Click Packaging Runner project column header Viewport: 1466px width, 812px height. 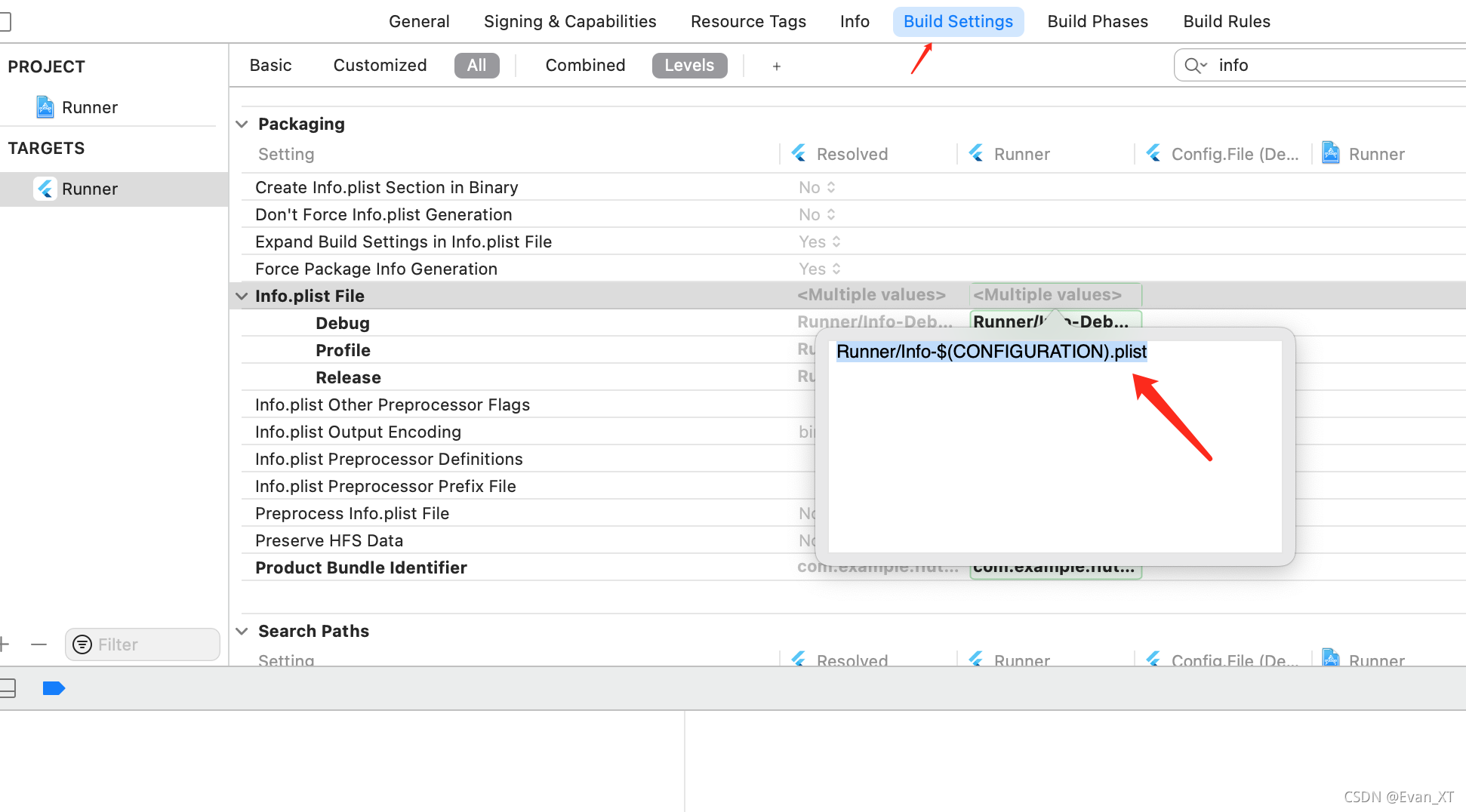pos(1377,154)
